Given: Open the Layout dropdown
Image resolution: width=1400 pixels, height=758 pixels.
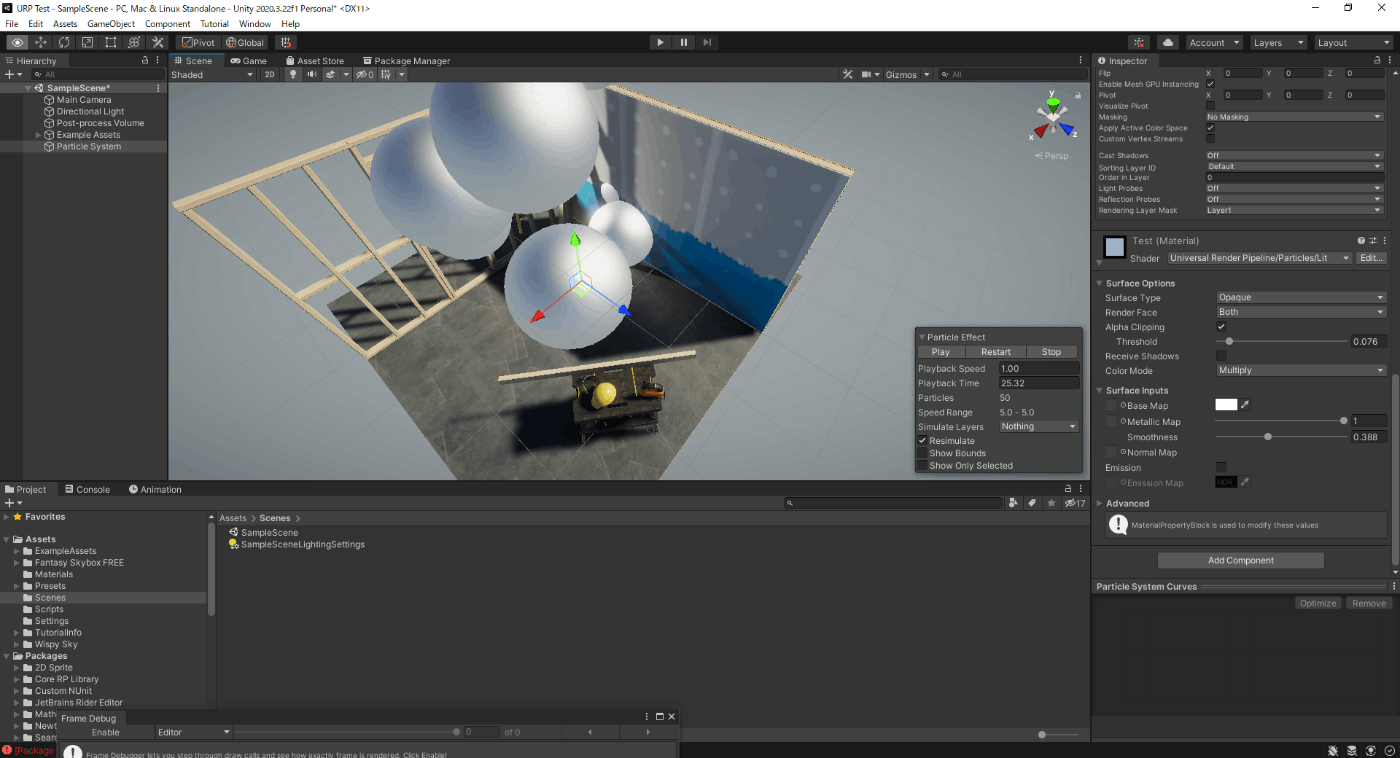Looking at the screenshot, I should (1352, 43).
